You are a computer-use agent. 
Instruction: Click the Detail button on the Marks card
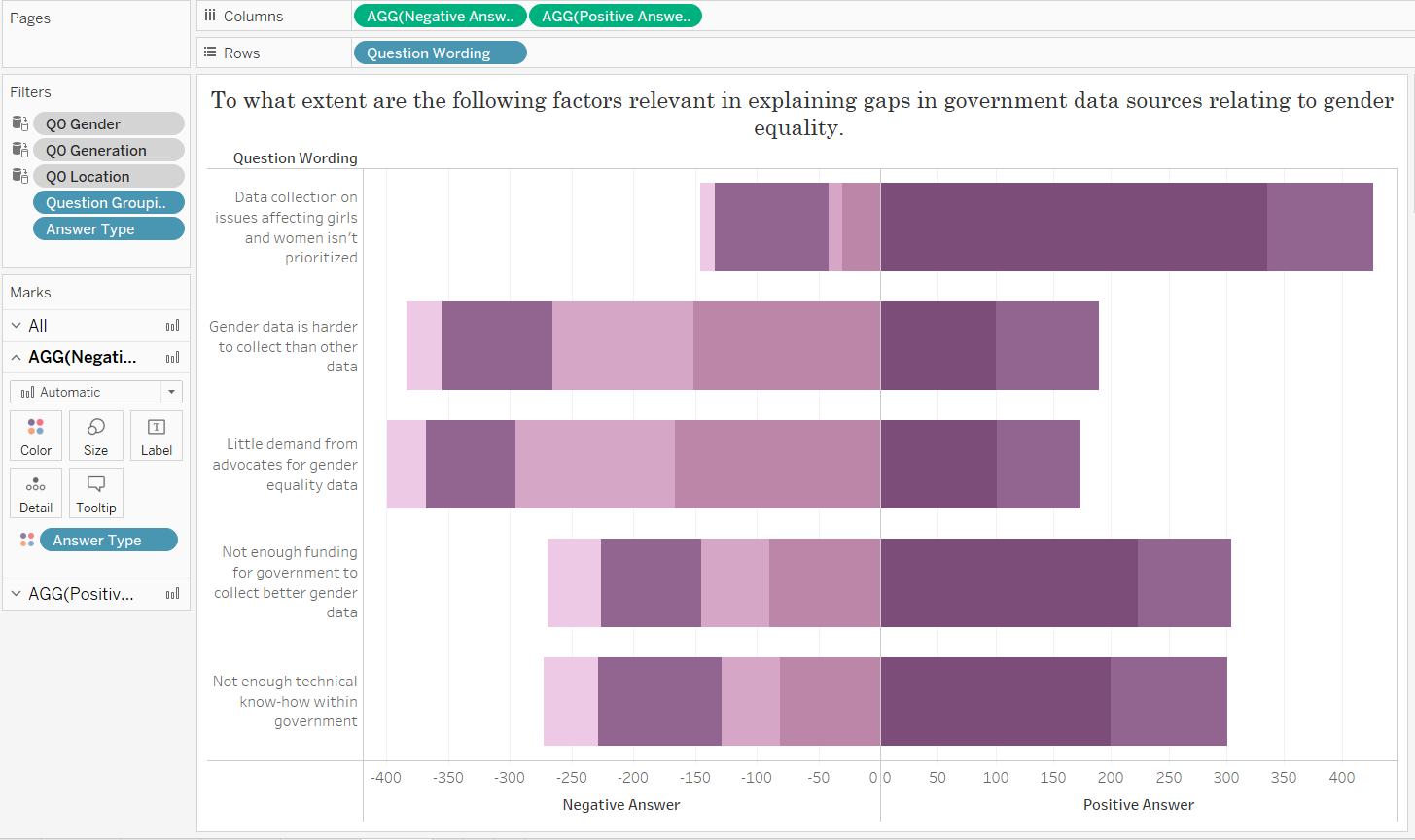click(x=36, y=492)
